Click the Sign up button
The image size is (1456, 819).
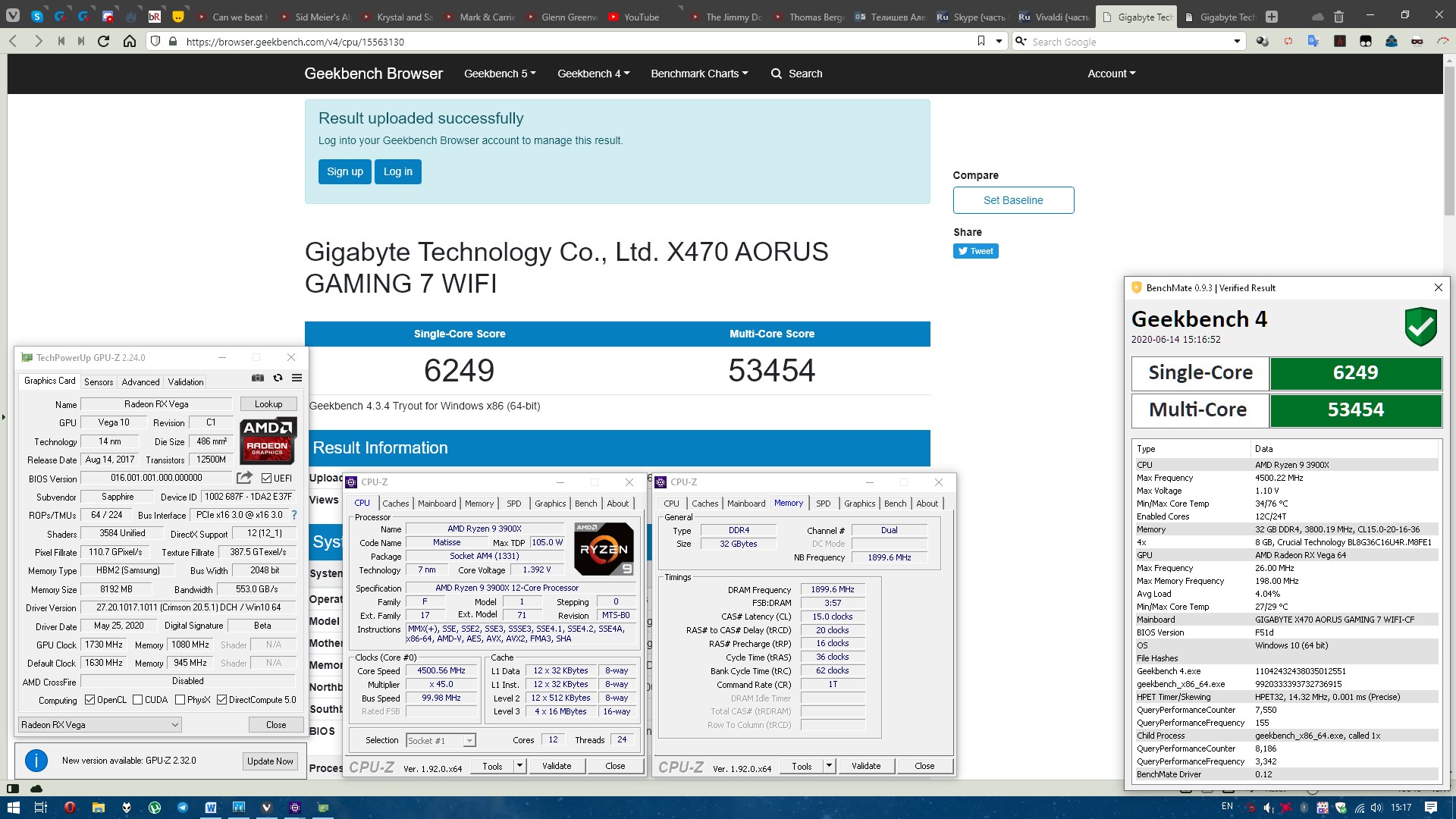click(x=345, y=171)
